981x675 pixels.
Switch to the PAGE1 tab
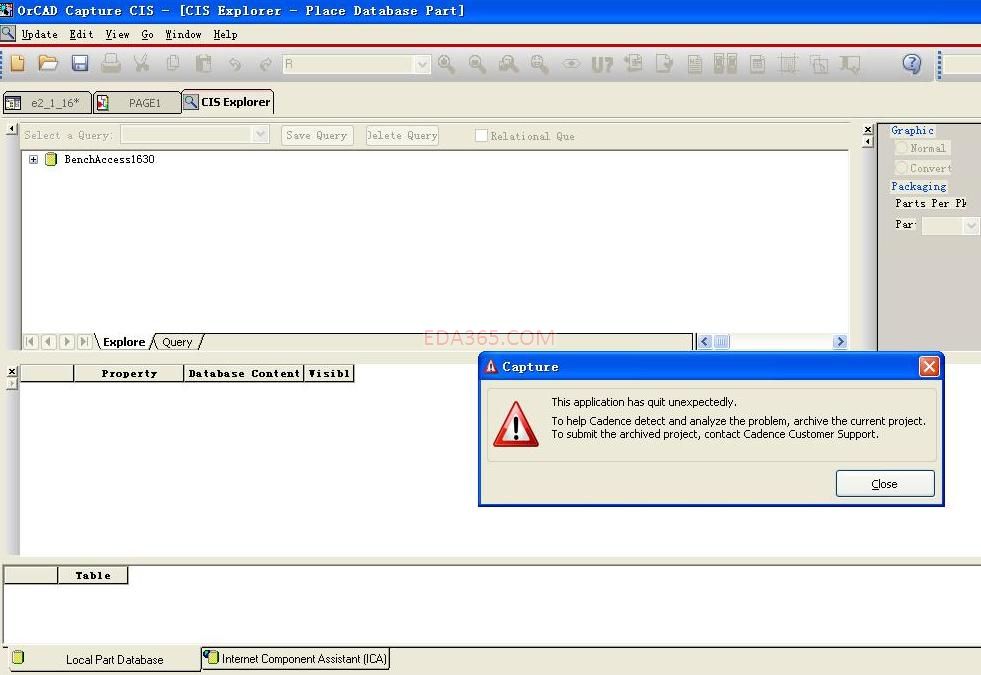pos(140,101)
